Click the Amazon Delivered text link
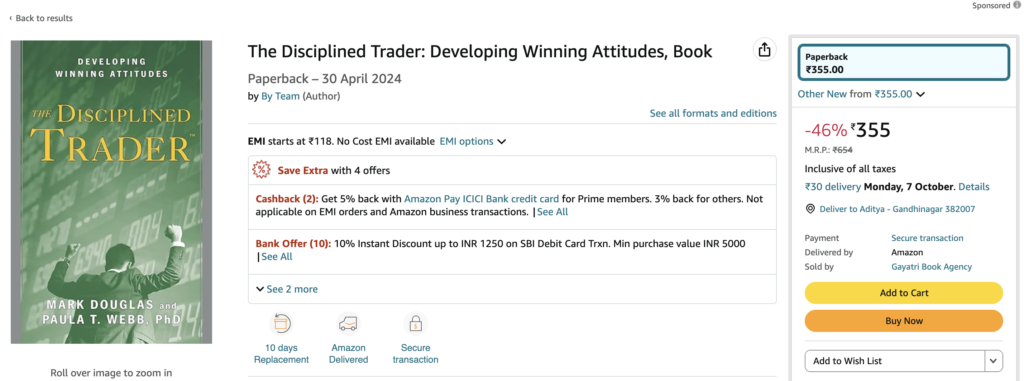Image resolution: width=1024 pixels, height=381 pixels. 348,354
